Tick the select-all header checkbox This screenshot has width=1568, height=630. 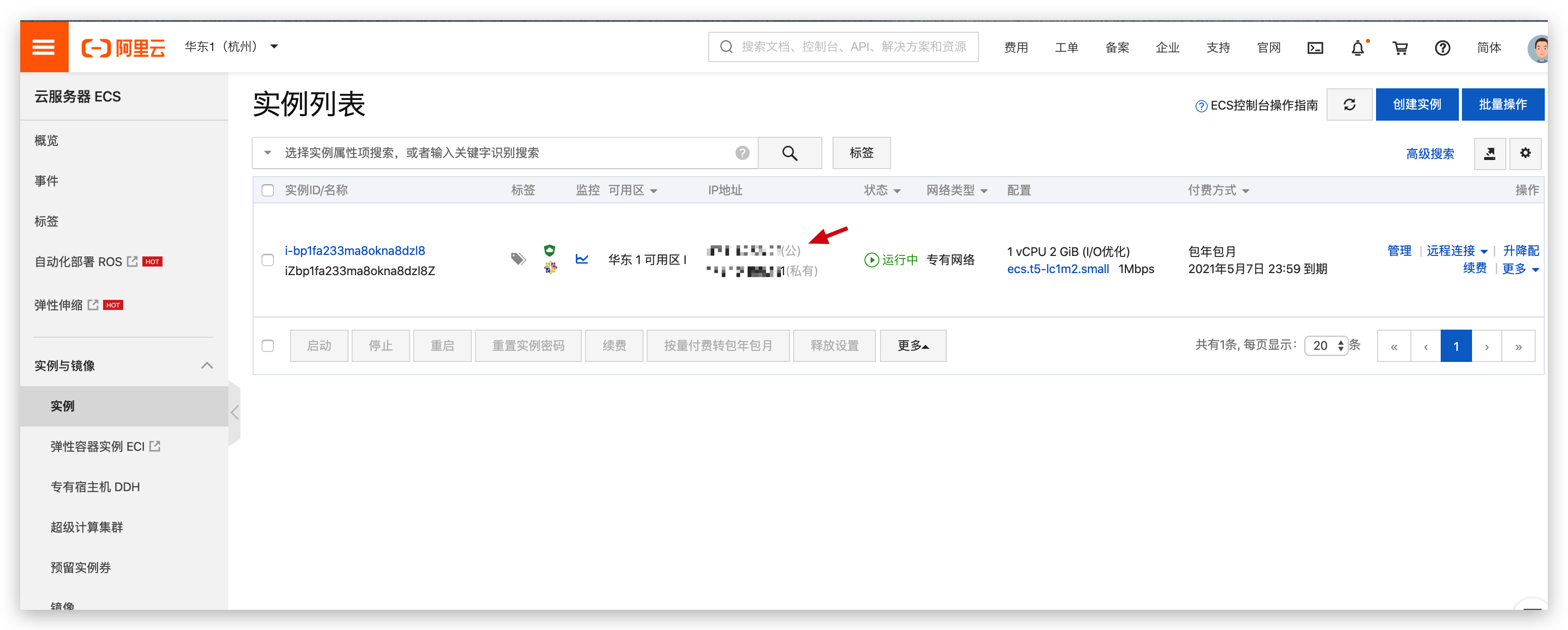(268, 190)
